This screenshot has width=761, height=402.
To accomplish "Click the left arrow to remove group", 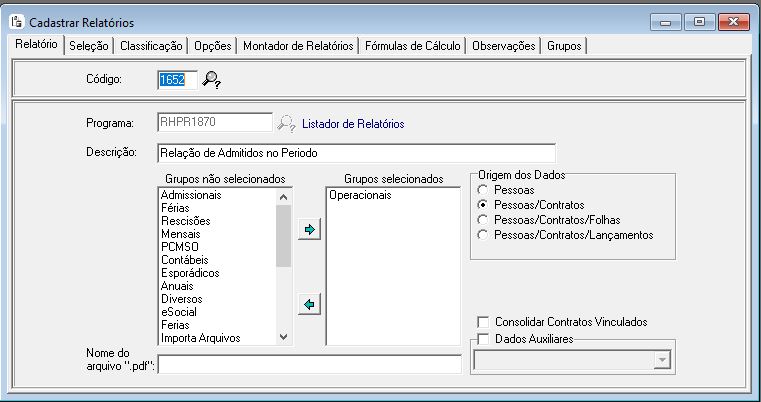I will pos(310,305).
